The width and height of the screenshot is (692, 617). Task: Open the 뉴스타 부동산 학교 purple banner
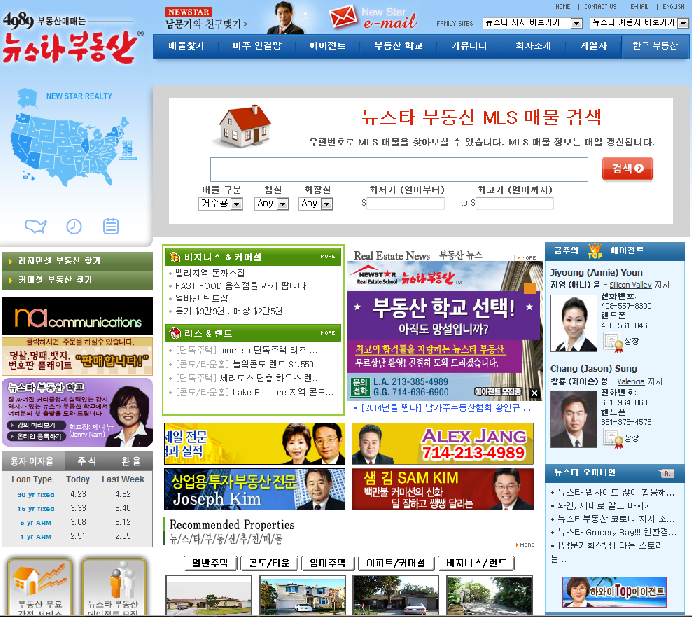pyautogui.click(x=77, y=413)
